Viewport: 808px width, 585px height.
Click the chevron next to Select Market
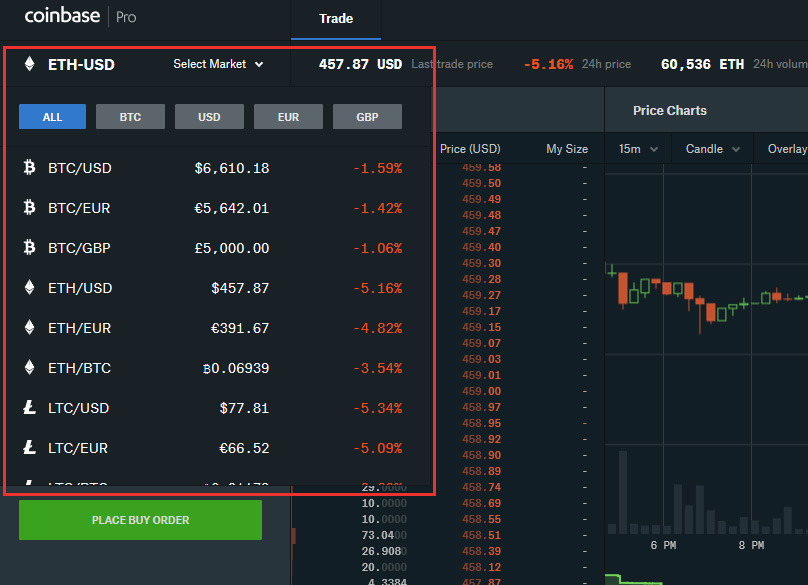click(x=259, y=64)
